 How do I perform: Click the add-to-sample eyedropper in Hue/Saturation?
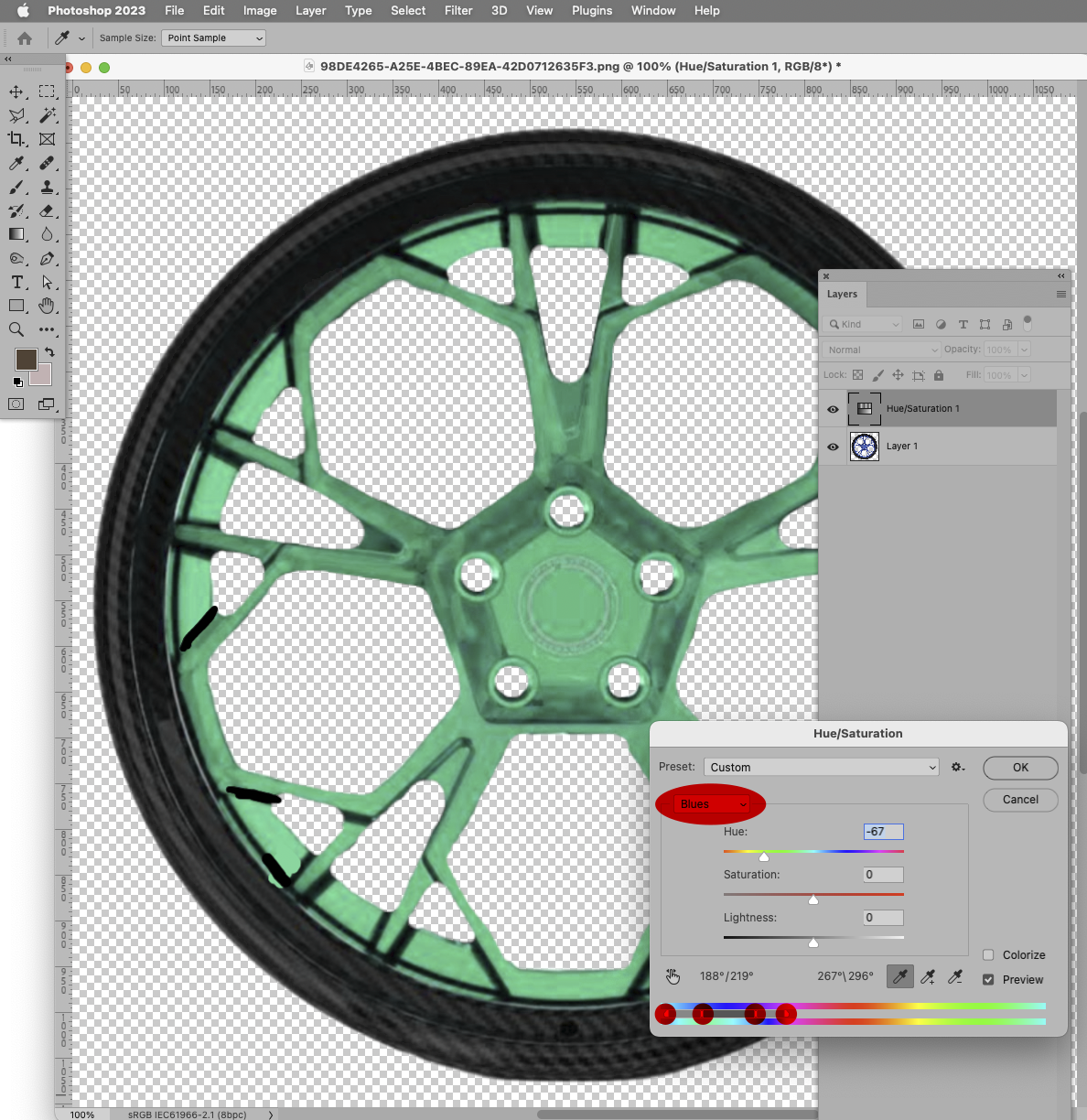[x=927, y=976]
